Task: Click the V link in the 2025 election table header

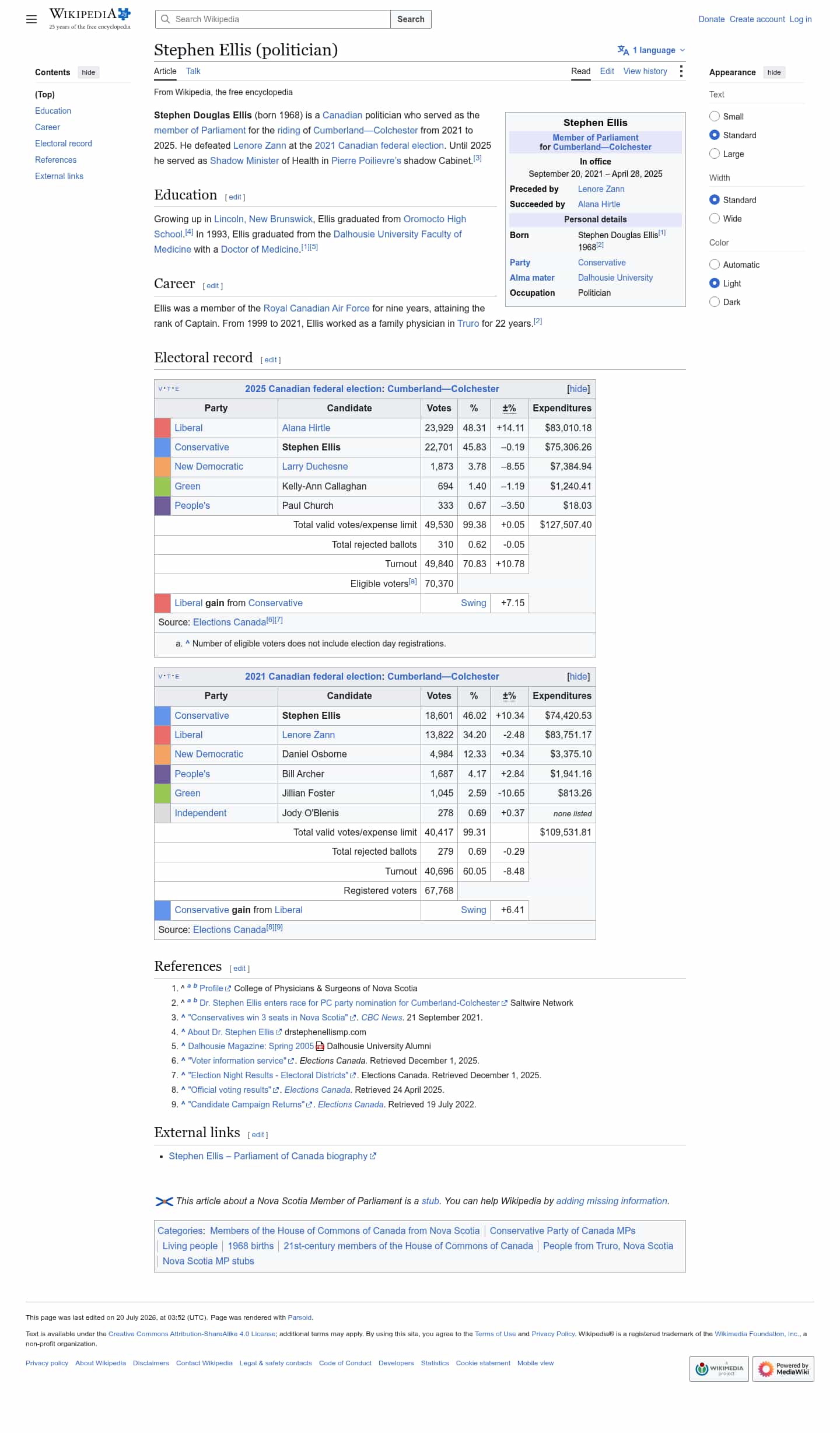Action: (x=160, y=389)
